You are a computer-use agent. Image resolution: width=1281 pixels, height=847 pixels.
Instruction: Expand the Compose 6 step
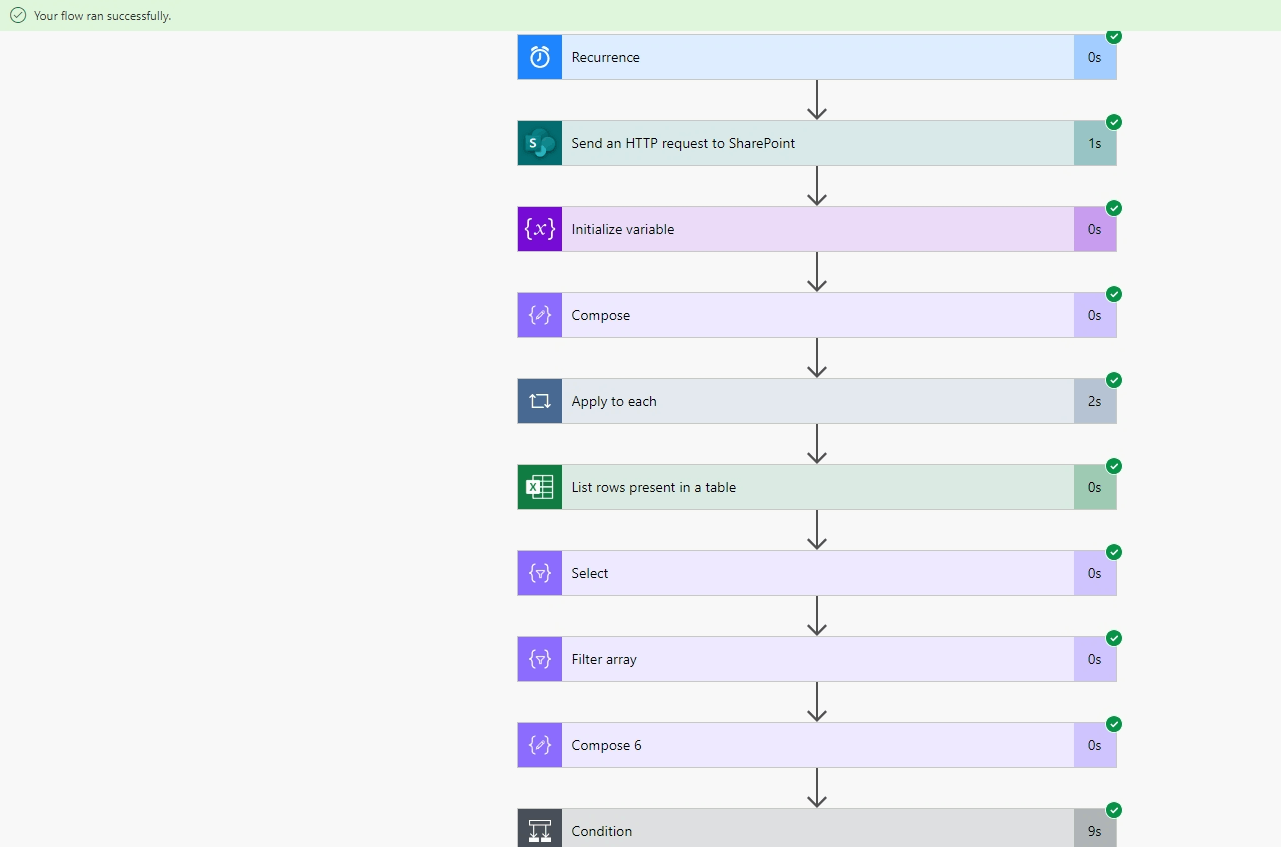[x=817, y=745]
